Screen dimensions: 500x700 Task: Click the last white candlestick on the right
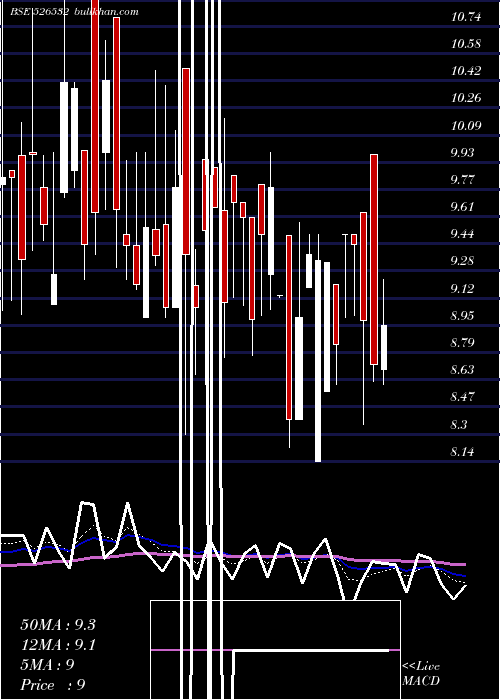tap(383, 347)
